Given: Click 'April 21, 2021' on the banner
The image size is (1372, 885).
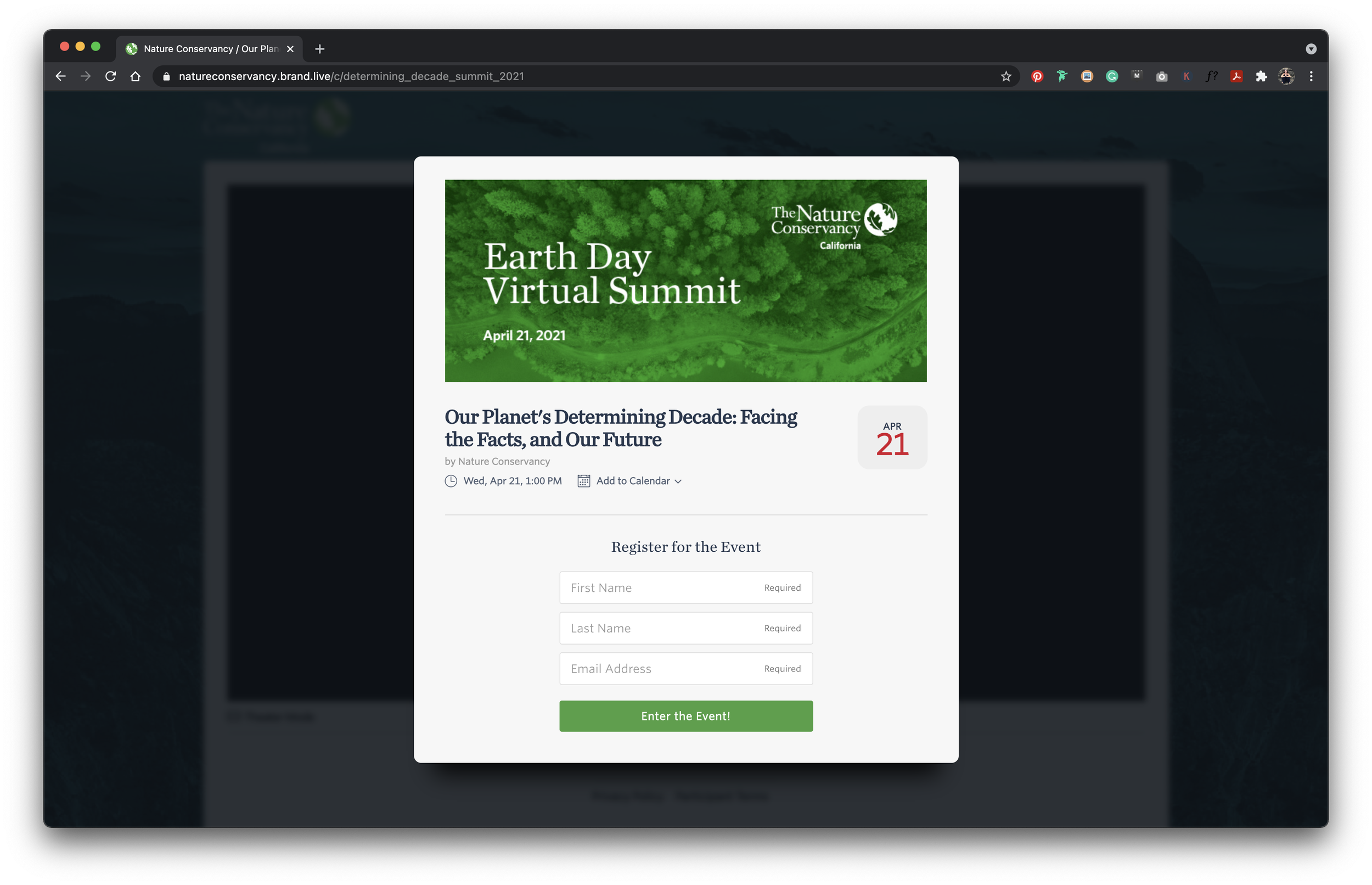Looking at the screenshot, I should point(524,335).
